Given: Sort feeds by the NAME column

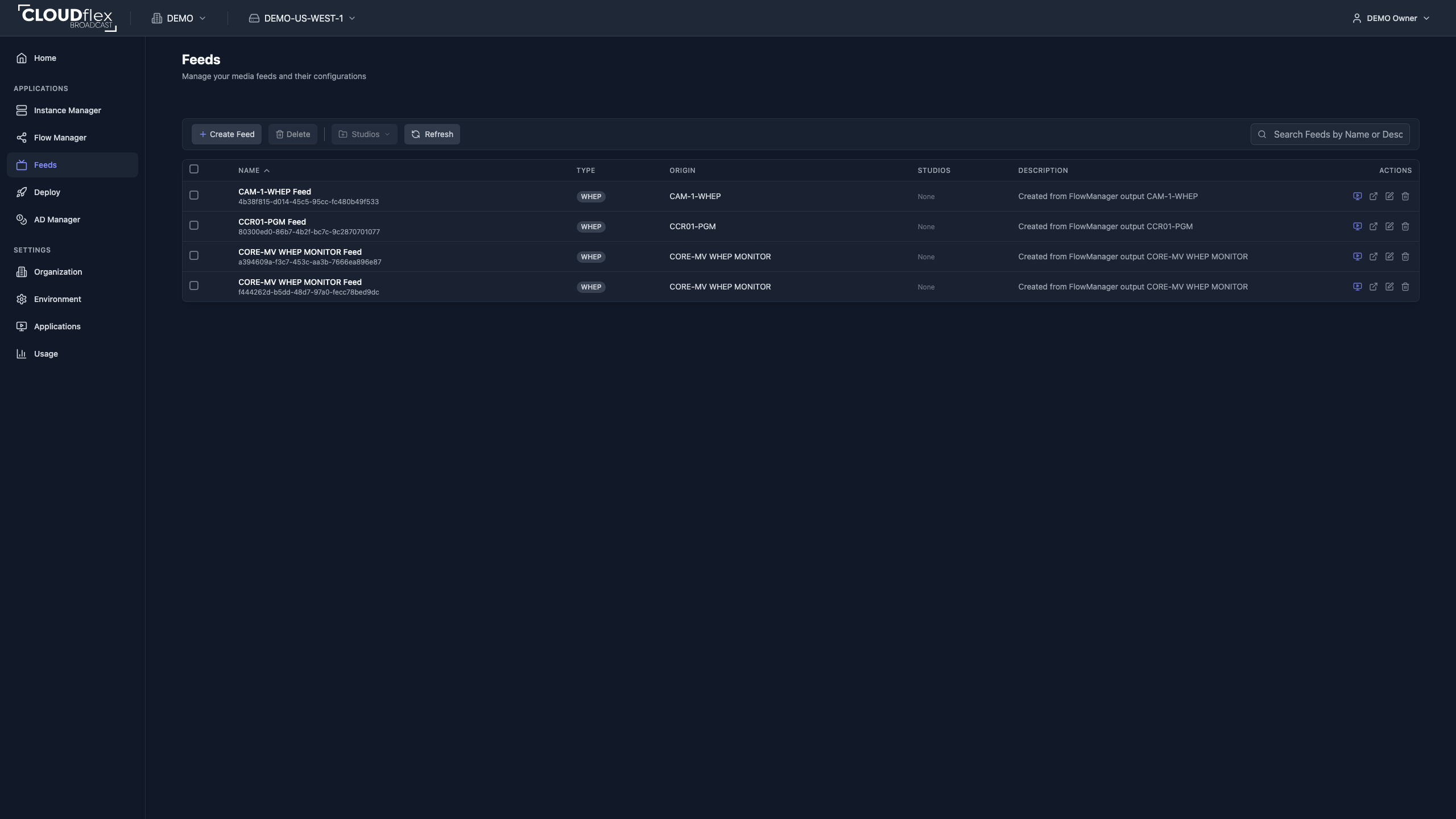Looking at the screenshot, I should 254,171.
